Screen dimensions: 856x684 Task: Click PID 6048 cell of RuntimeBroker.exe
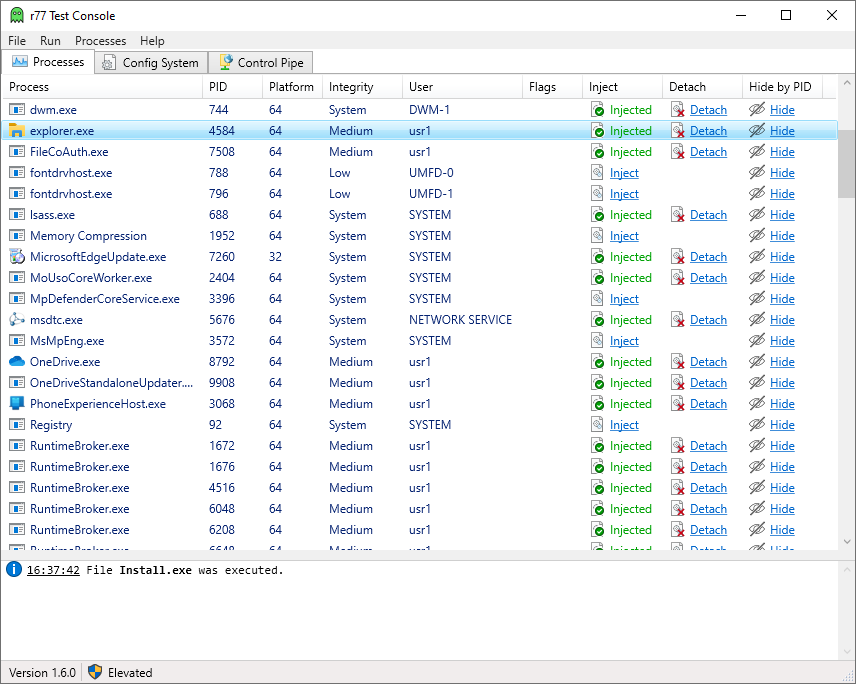coord(222,509)
